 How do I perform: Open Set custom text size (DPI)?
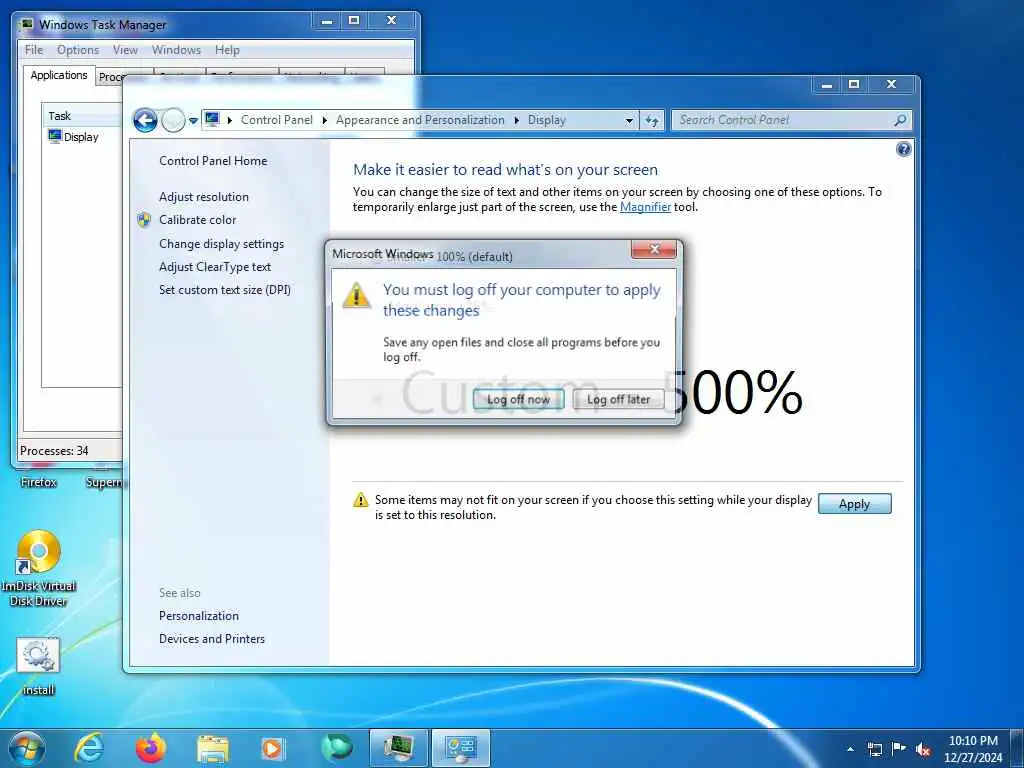coord(225,290)
